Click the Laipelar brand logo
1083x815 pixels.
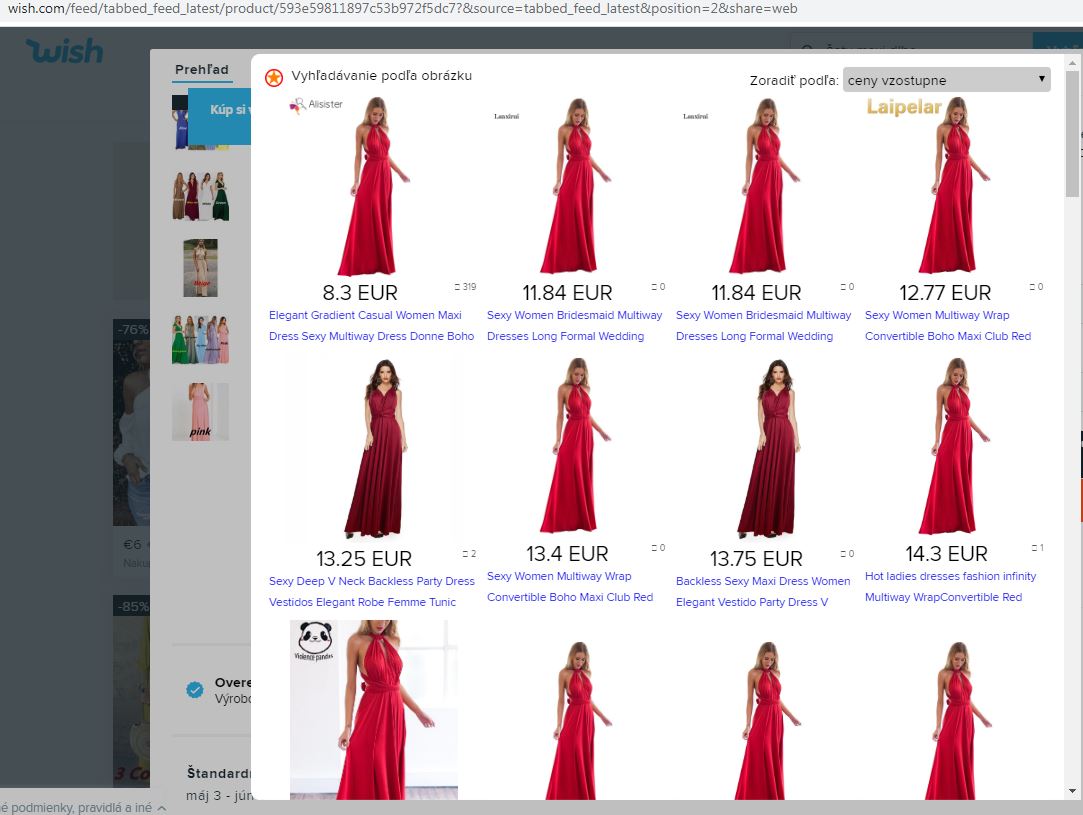(904, 107)
